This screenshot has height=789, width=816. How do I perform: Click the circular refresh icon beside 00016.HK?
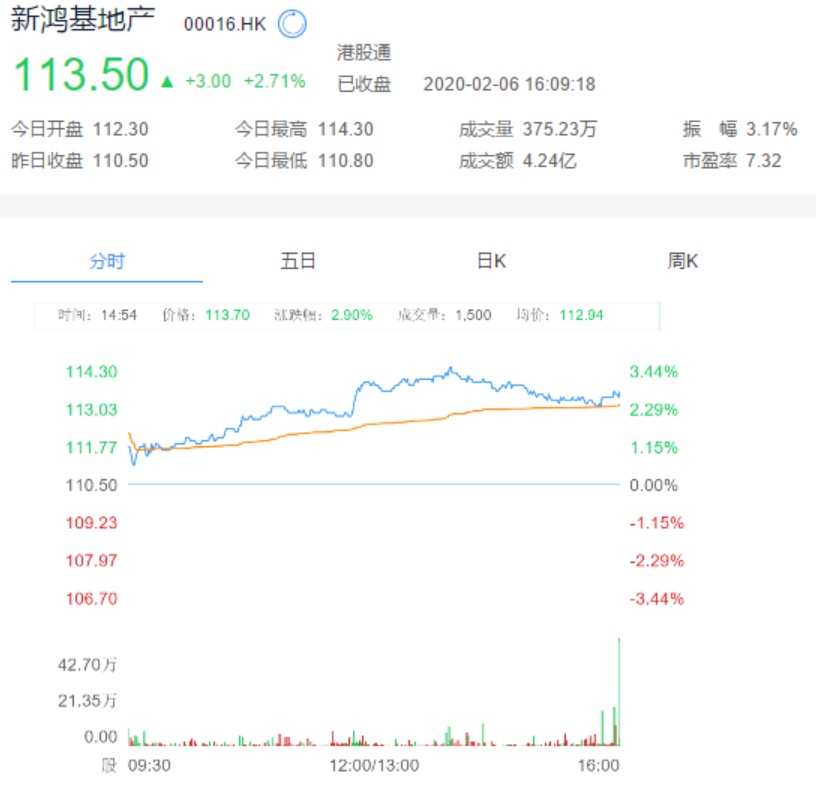[292, 24]
